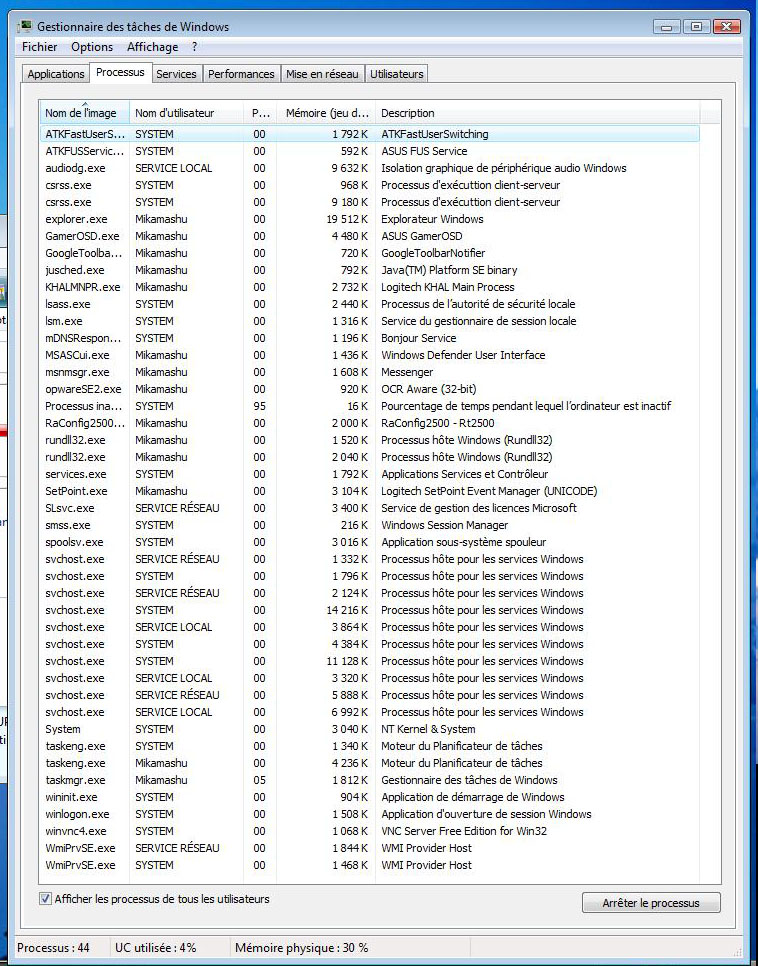Click the VNC Server Free Edition description
This screenshot has width=758, height=966.
(x=463, y=831)
